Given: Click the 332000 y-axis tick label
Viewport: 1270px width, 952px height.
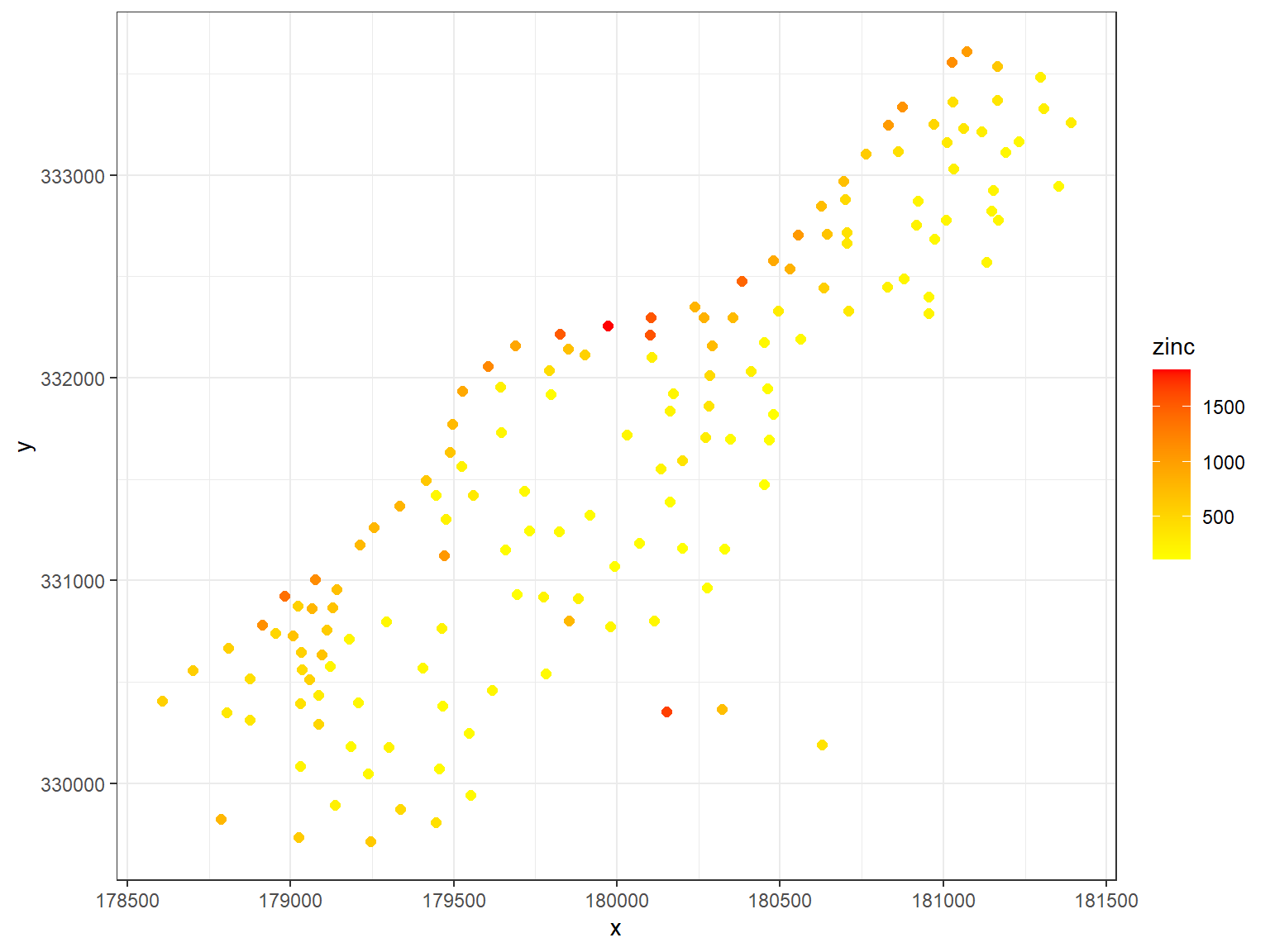Looking at the screenshot, I should point(73,379).
